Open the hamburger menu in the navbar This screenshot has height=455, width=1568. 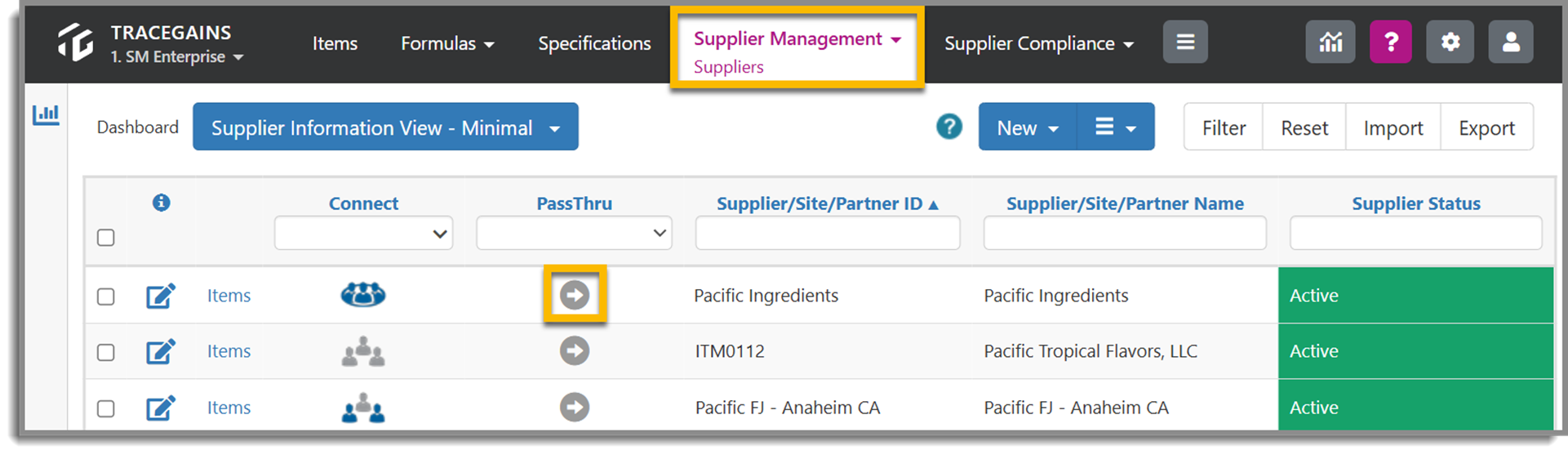[x=1185, y=42]
